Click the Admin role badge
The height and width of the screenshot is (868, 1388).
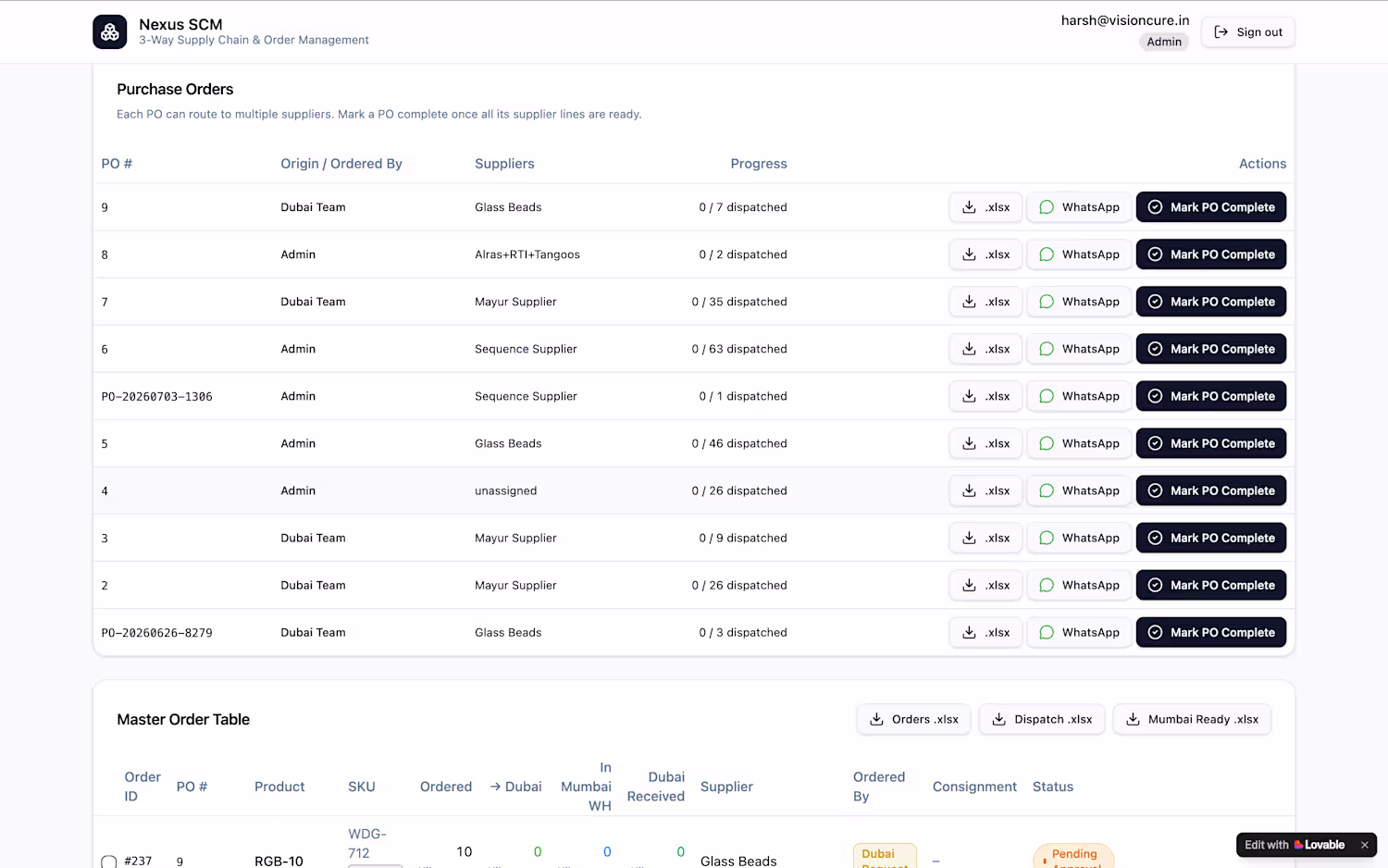(1164, 42)
